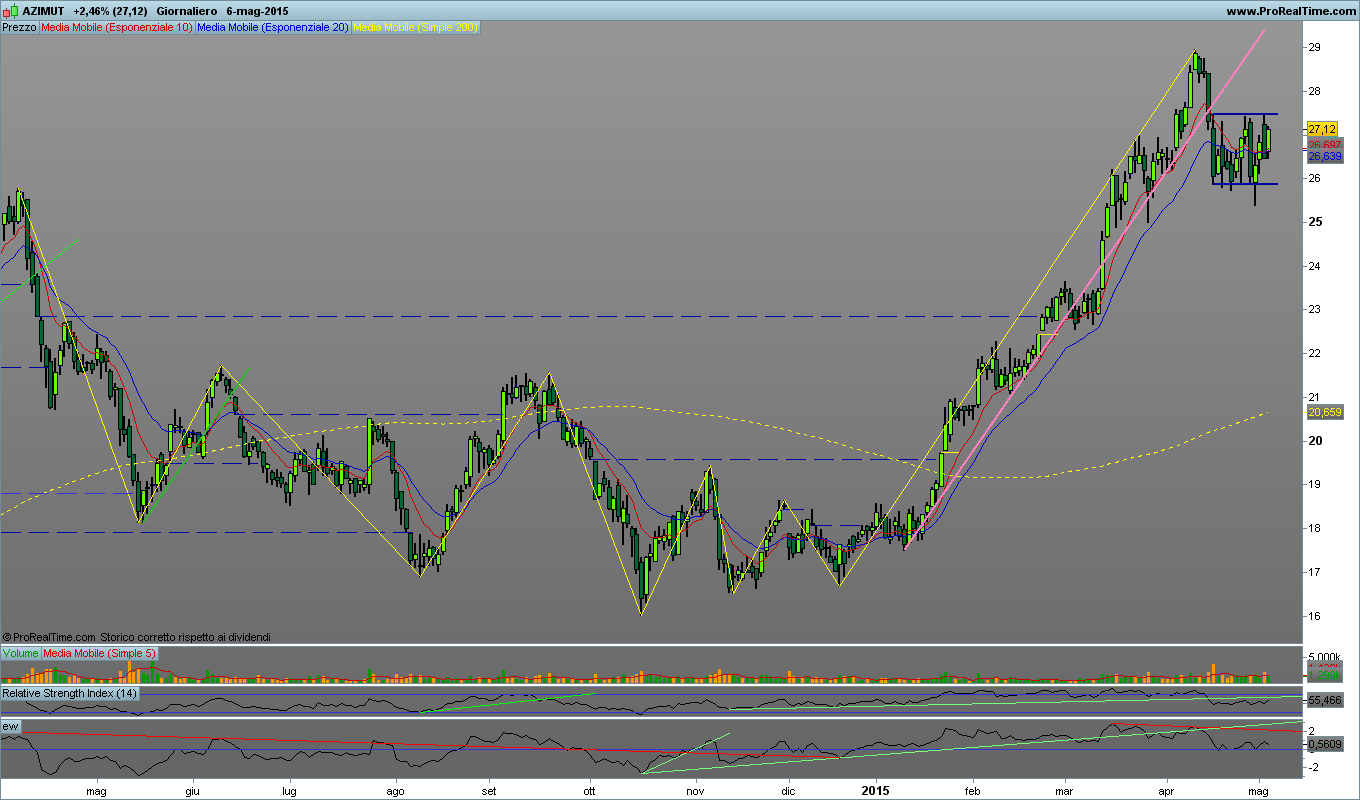Click the 0,5609 ew value tag
Screen dimensions: 1360x800
1324,744
